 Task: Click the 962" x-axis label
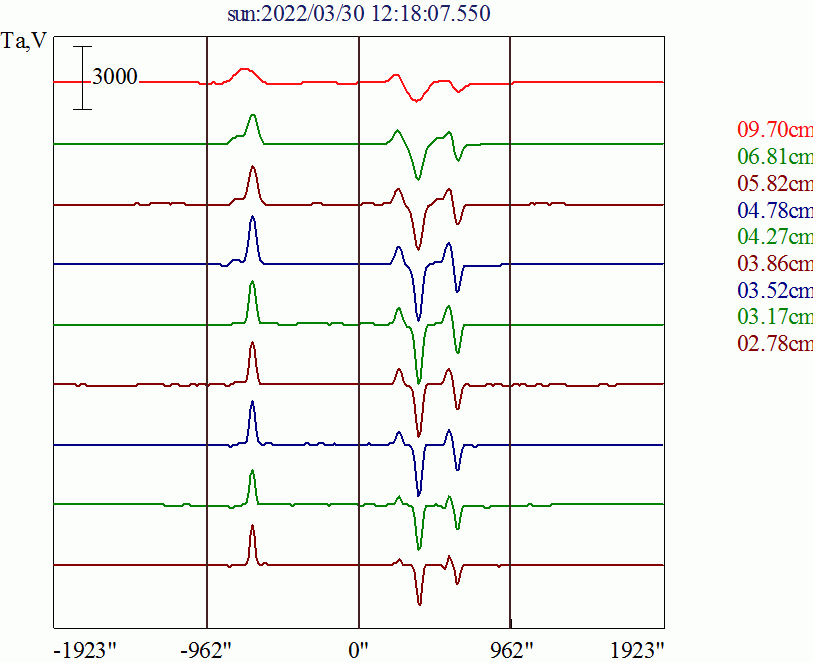tap(512, 650)
